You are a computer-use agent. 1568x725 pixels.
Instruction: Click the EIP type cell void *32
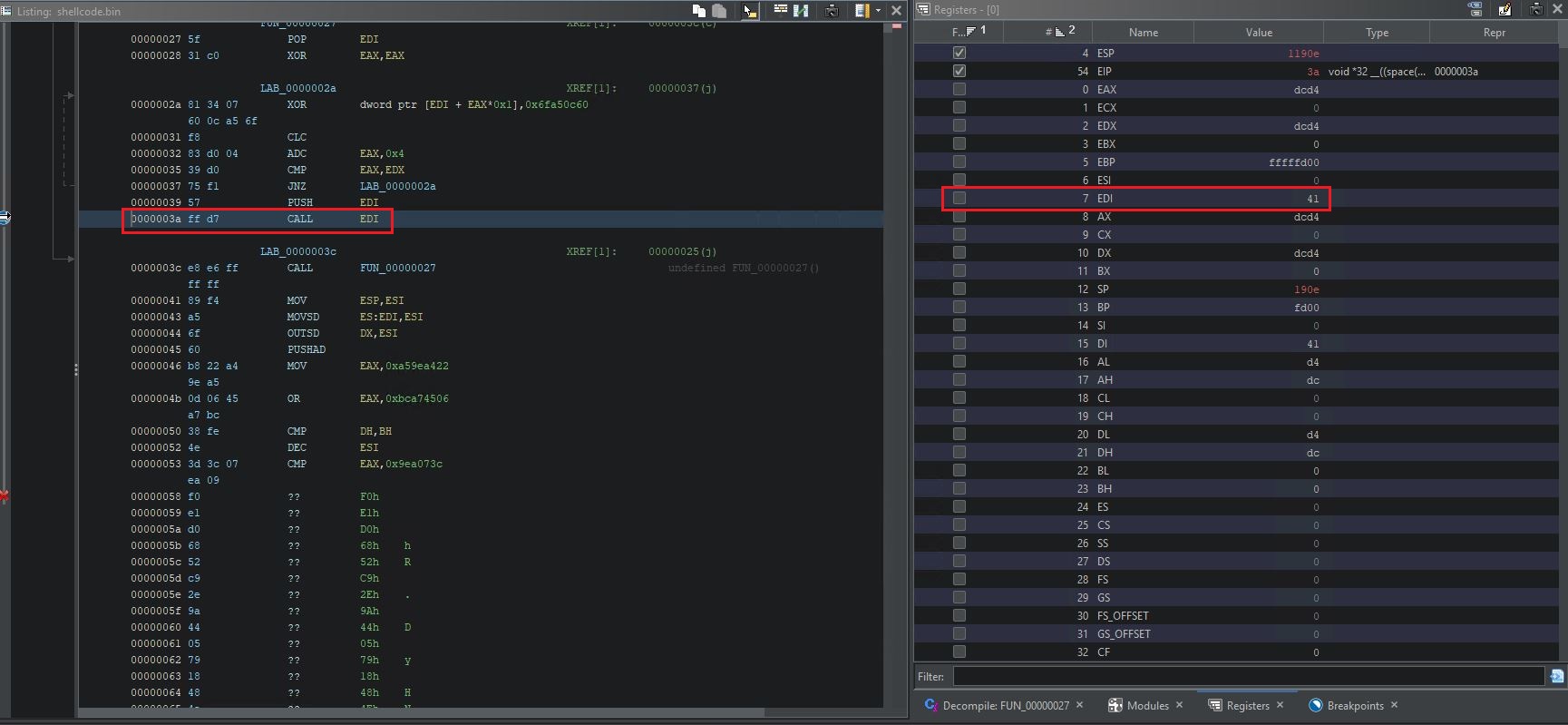tap(1377, 71)
